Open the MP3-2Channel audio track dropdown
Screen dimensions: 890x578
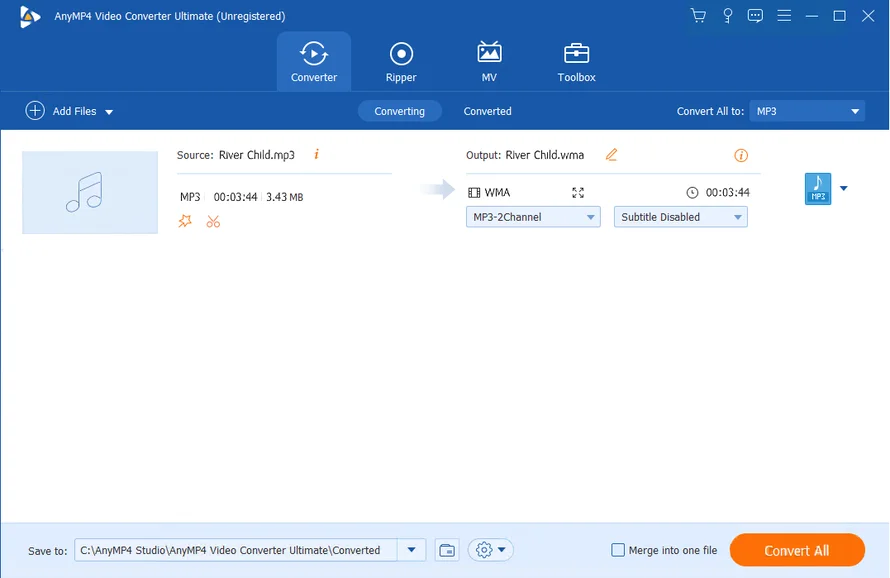(x=533, y=217)
